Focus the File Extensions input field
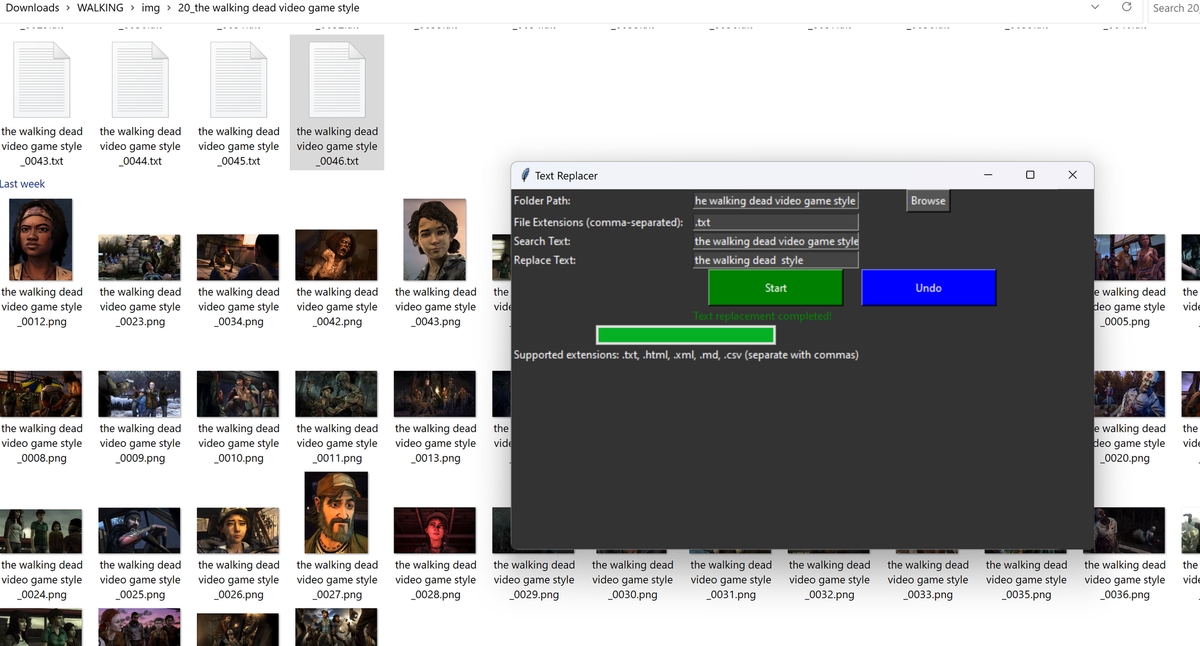 776,222
